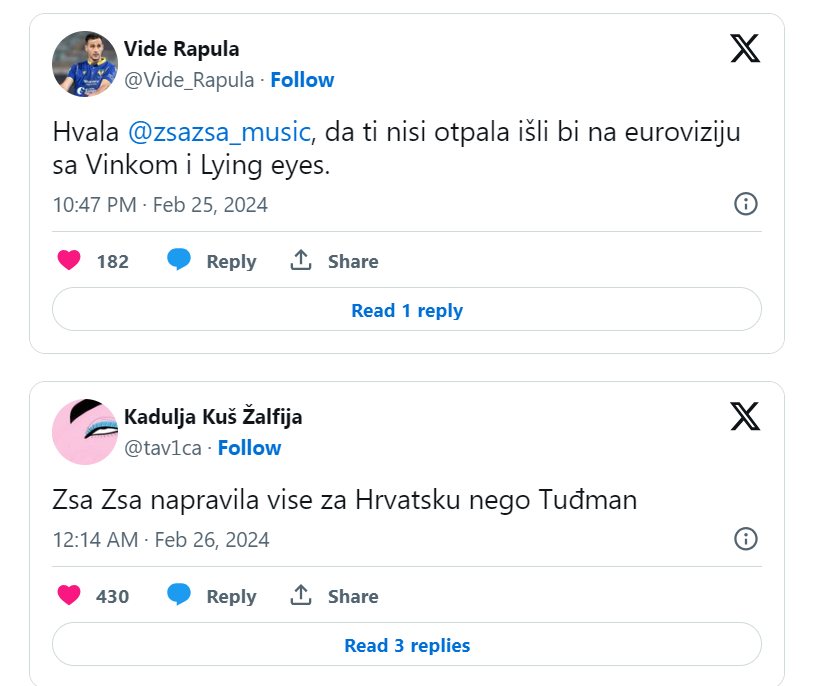Expand the "Read 1 reply" thread

pos(407,311)
